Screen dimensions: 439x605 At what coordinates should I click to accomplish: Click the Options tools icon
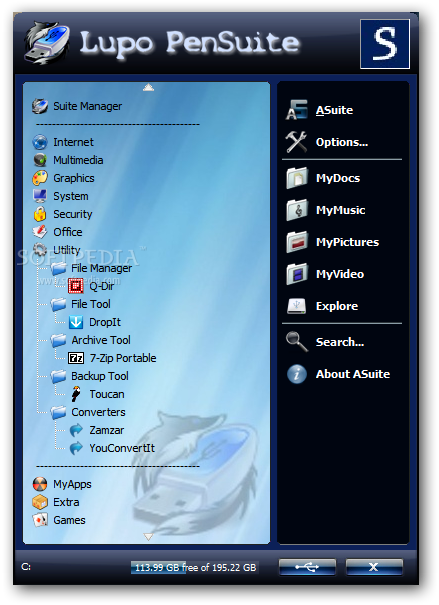(296, 142)
